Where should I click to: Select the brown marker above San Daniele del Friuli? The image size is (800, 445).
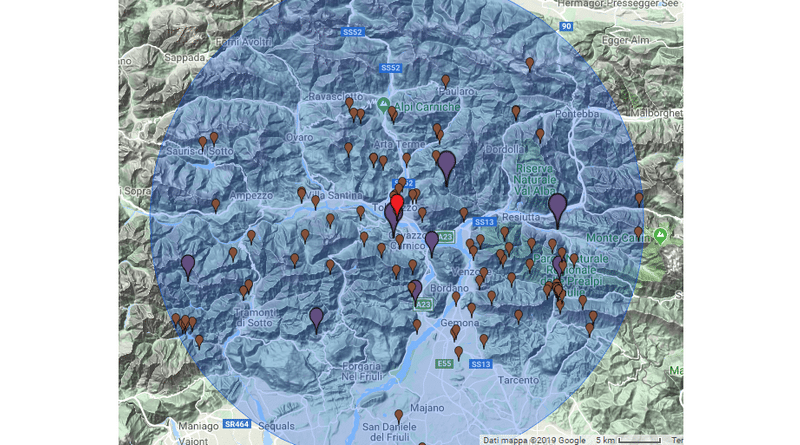399,415
